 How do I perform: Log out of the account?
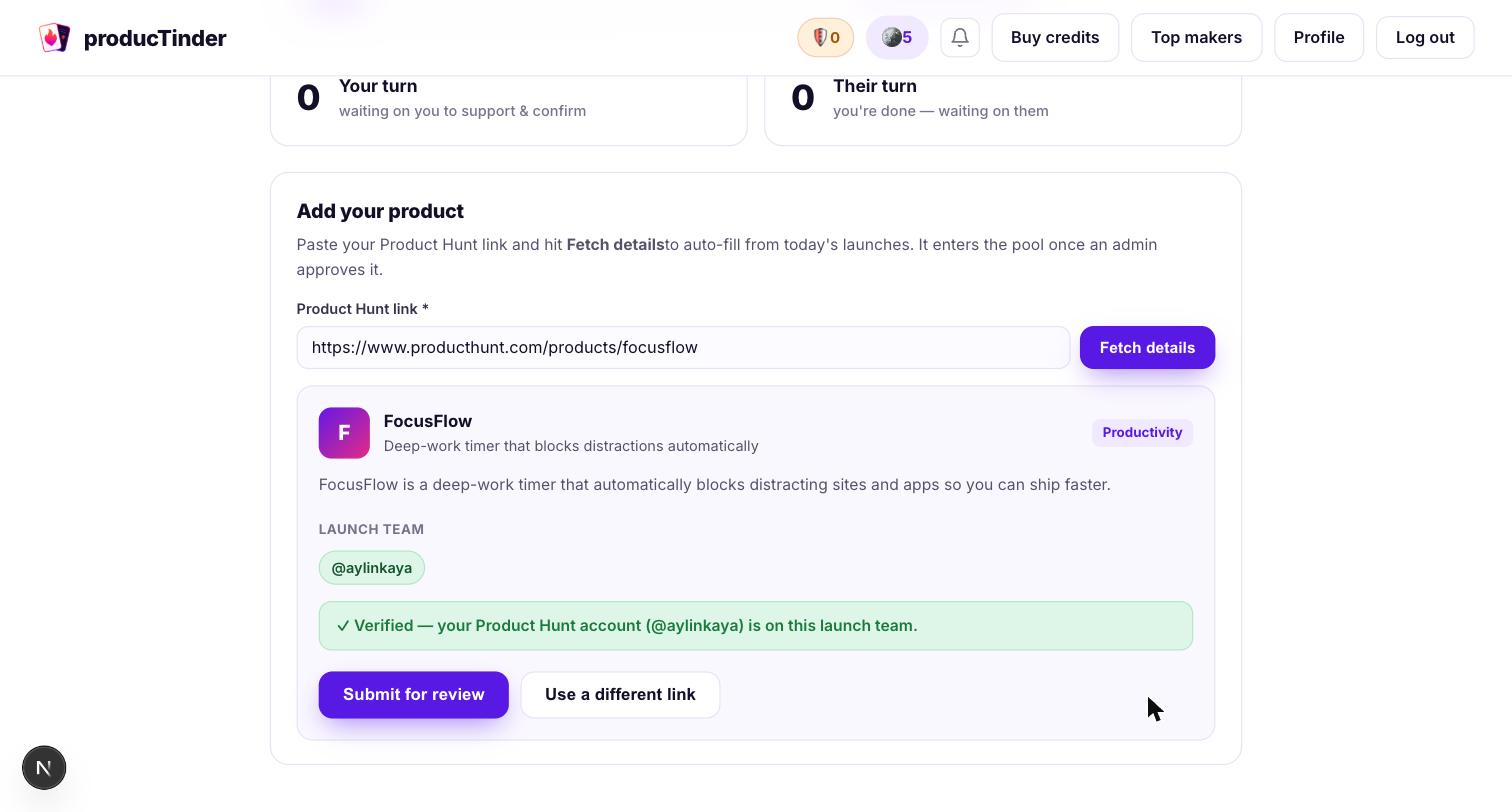[1425, 38]
